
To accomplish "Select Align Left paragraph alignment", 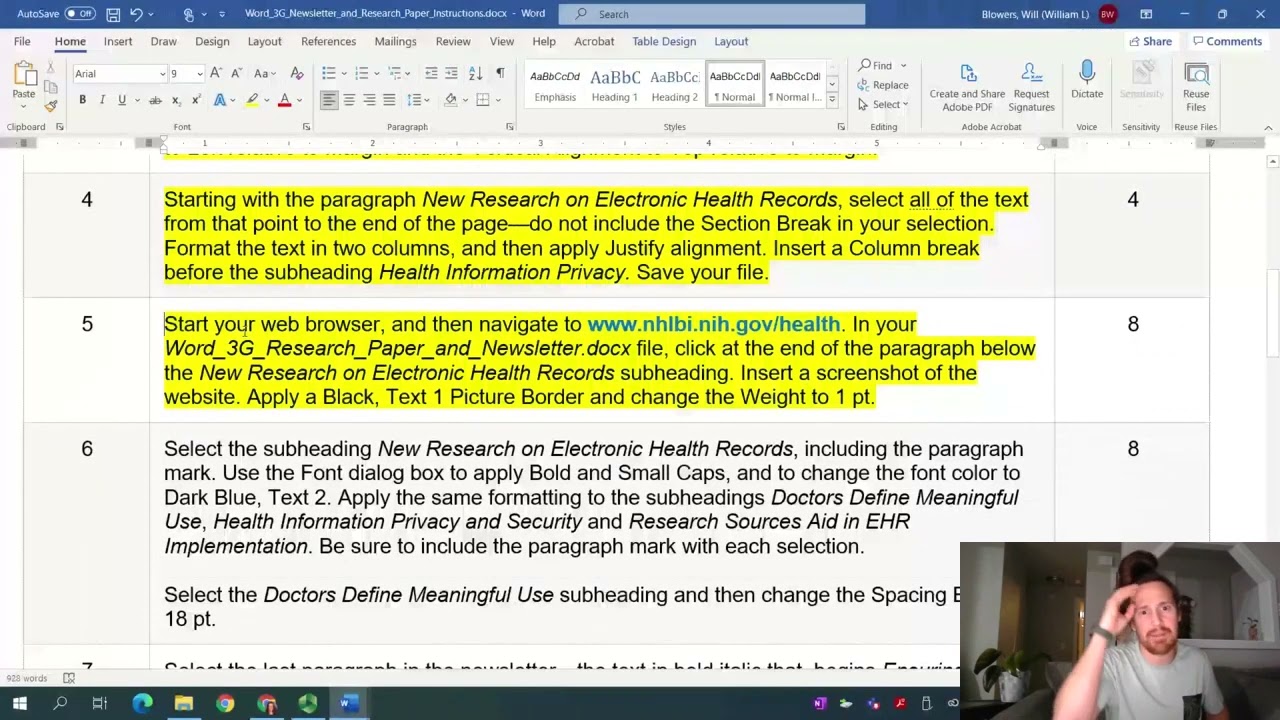I will 329,100.
